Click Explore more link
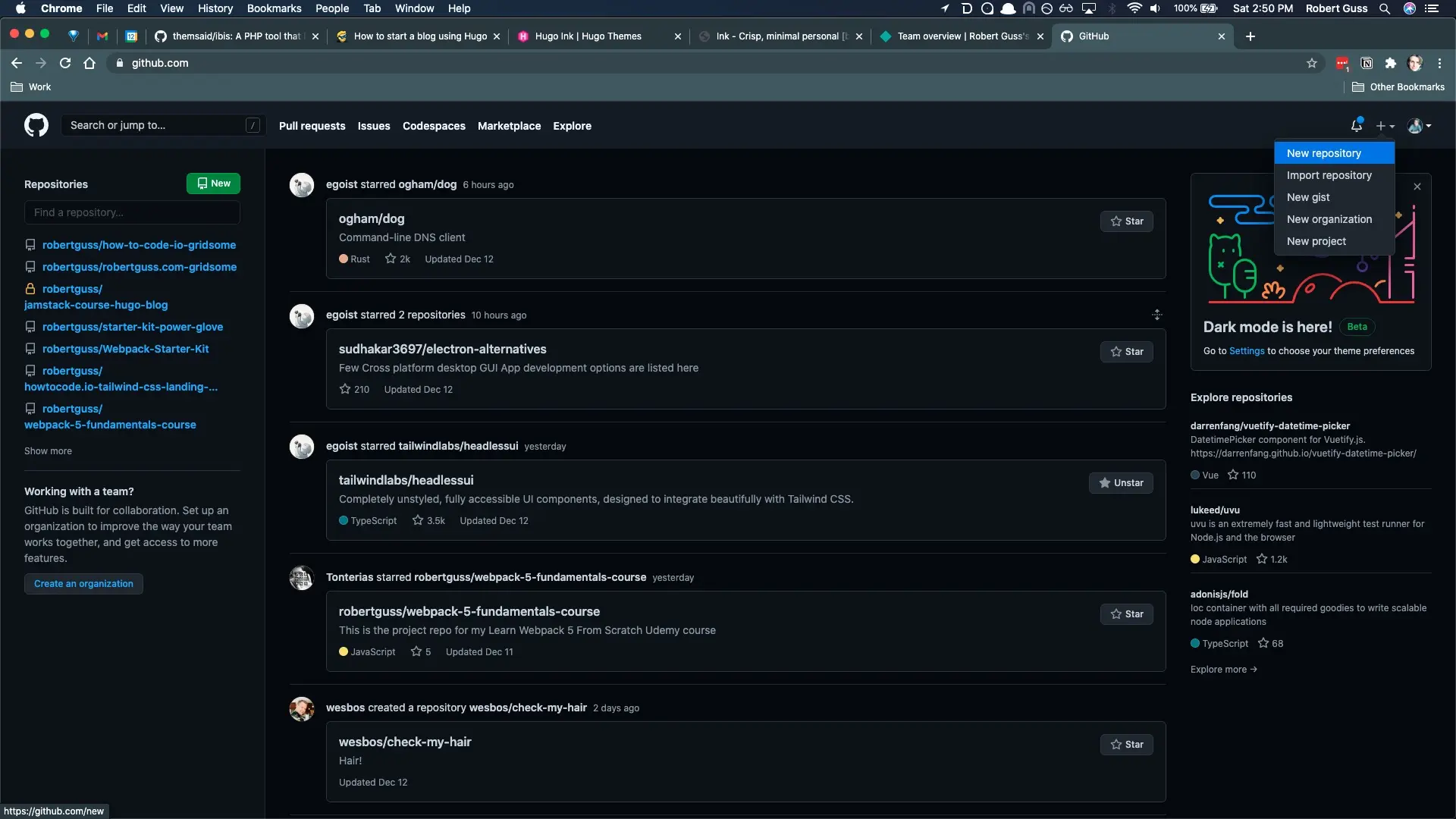 point(1224,670)
